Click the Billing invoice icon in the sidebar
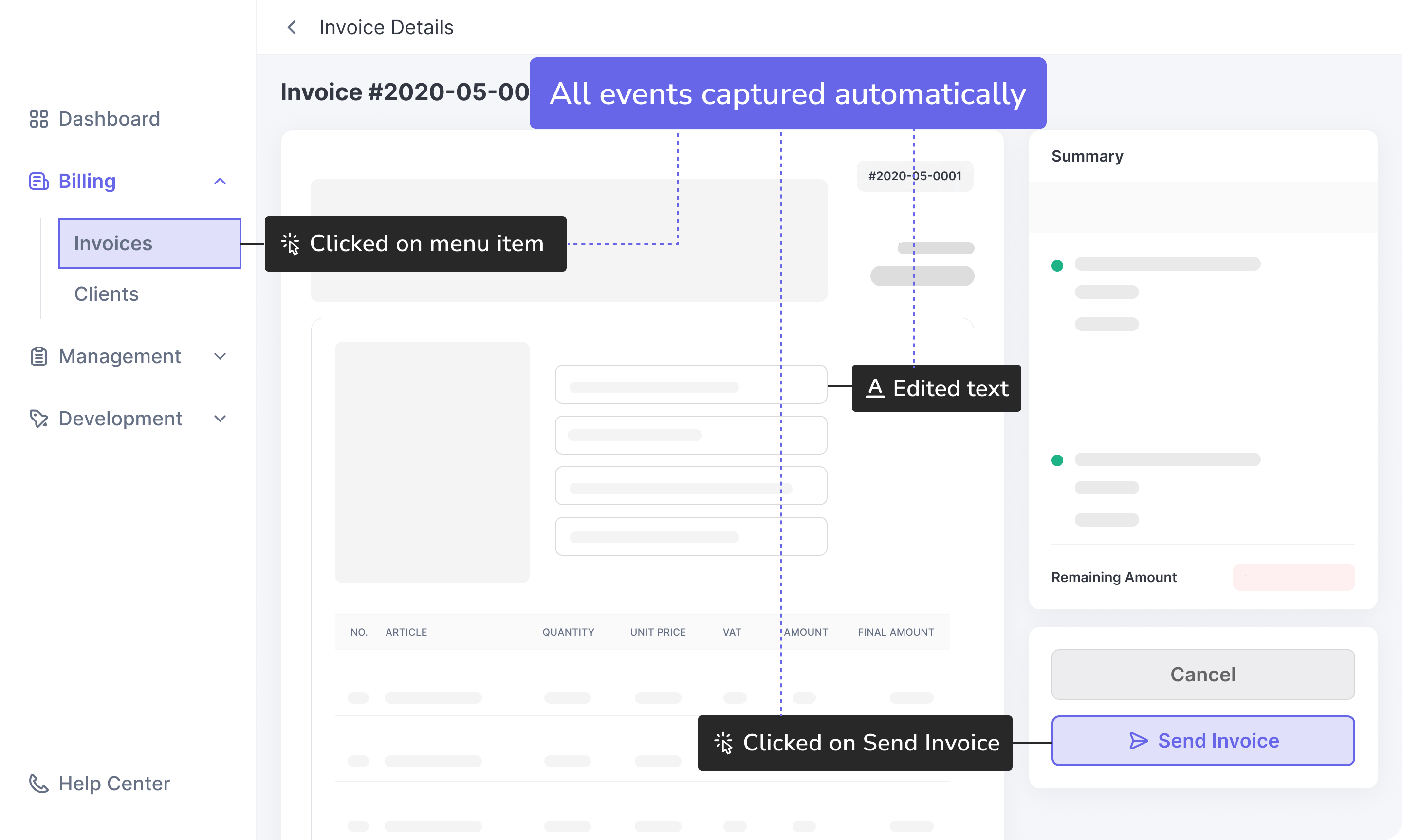1402x840 pixels. pyautogui.click(x=38, y=181)
